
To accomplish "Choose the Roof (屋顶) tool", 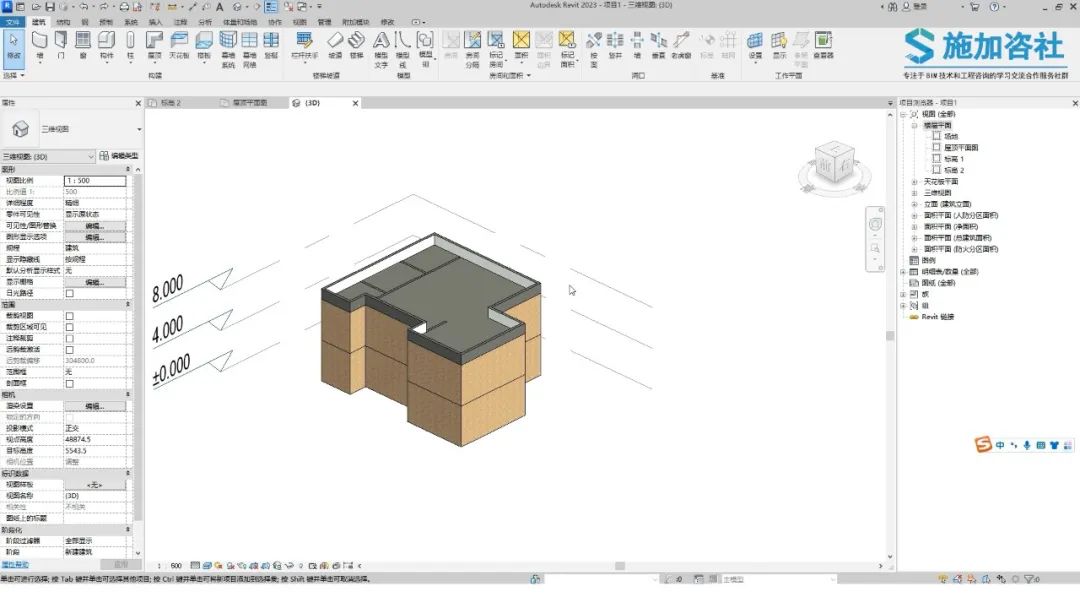I will pos(155,45).
